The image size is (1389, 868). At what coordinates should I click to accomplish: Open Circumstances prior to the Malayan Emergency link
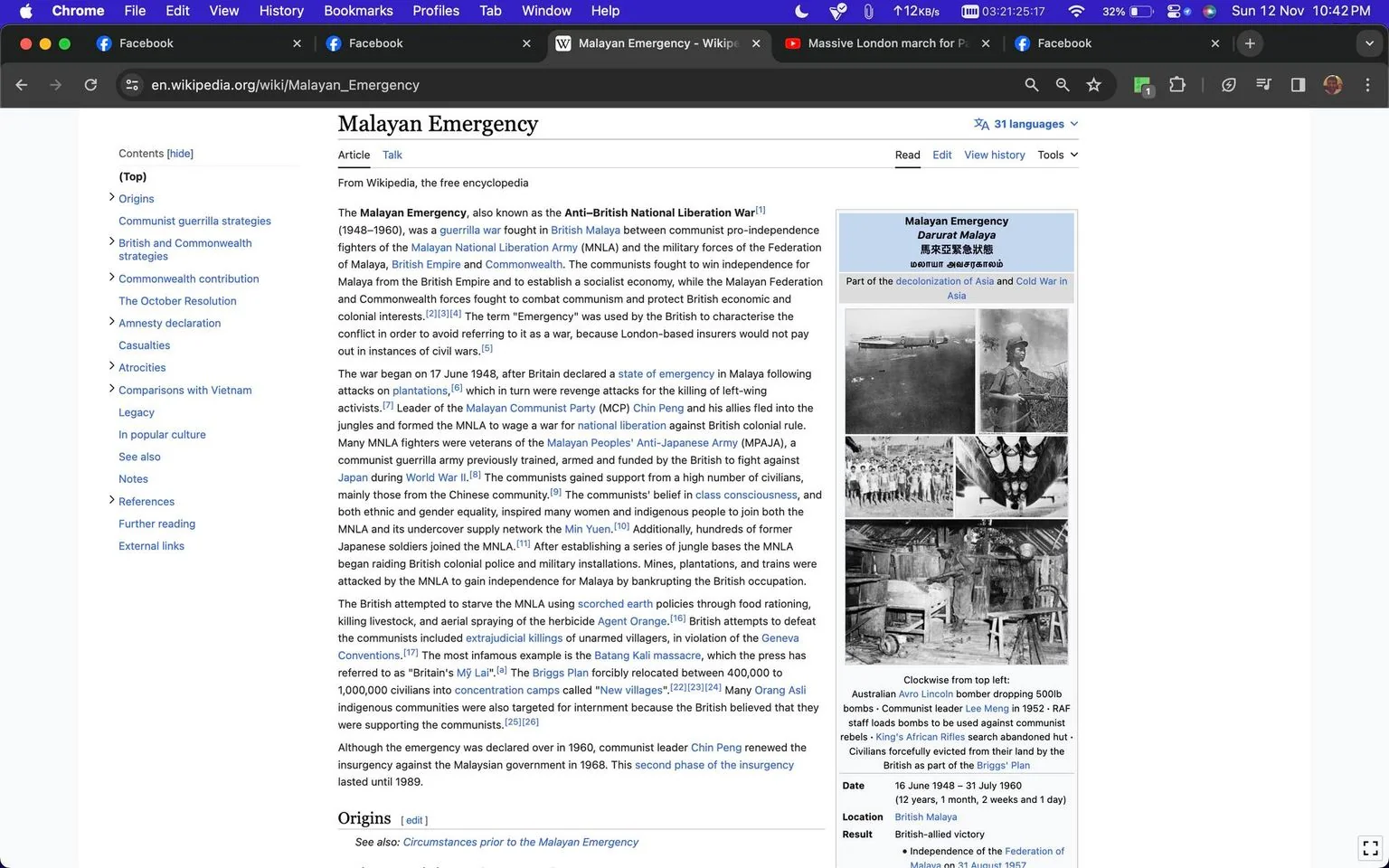pos(520,842)
